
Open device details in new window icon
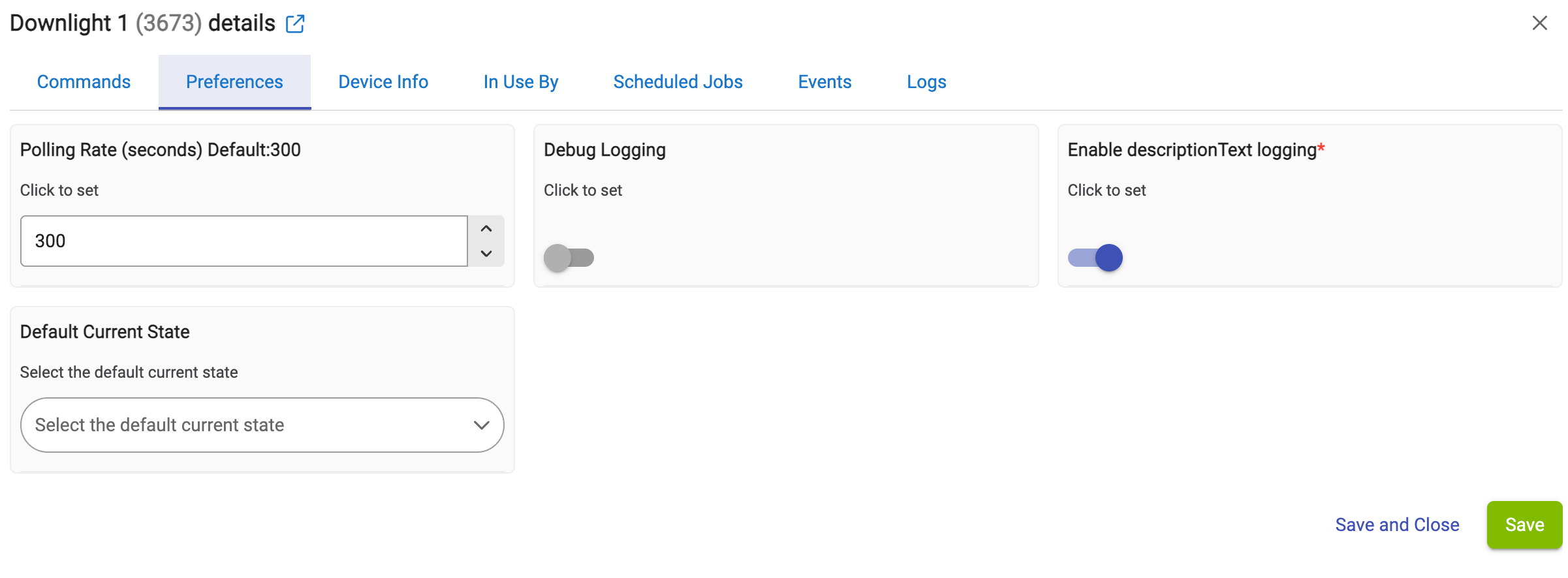coord(295,24)
